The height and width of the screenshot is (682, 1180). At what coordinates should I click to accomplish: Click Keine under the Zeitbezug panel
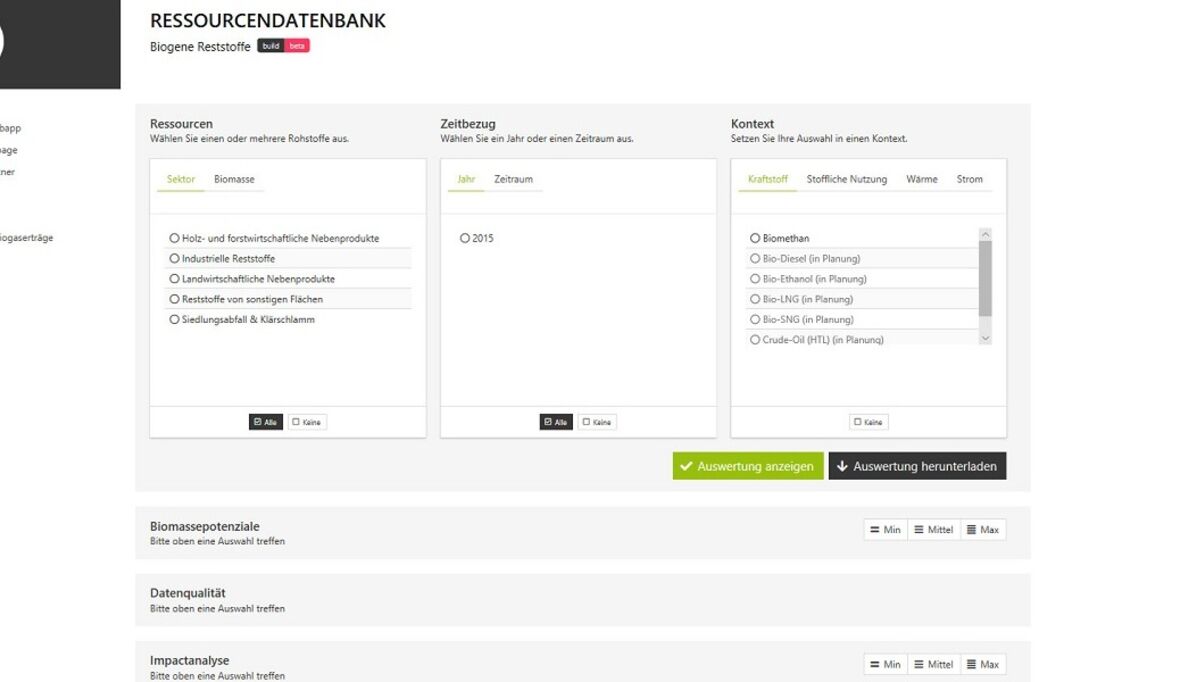(597, 422)
